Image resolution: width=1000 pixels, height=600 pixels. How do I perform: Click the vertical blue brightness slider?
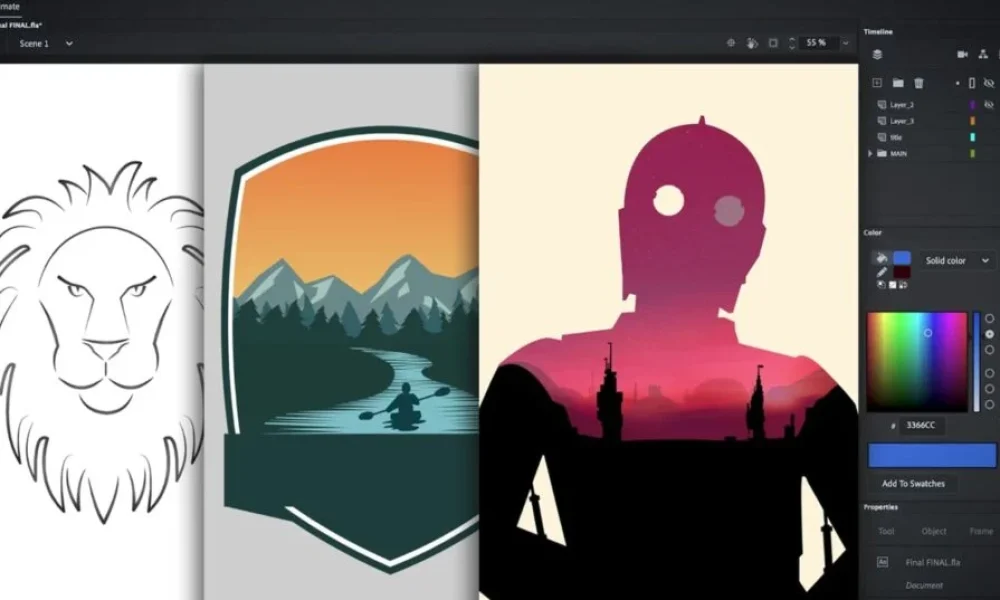(976, 362)
